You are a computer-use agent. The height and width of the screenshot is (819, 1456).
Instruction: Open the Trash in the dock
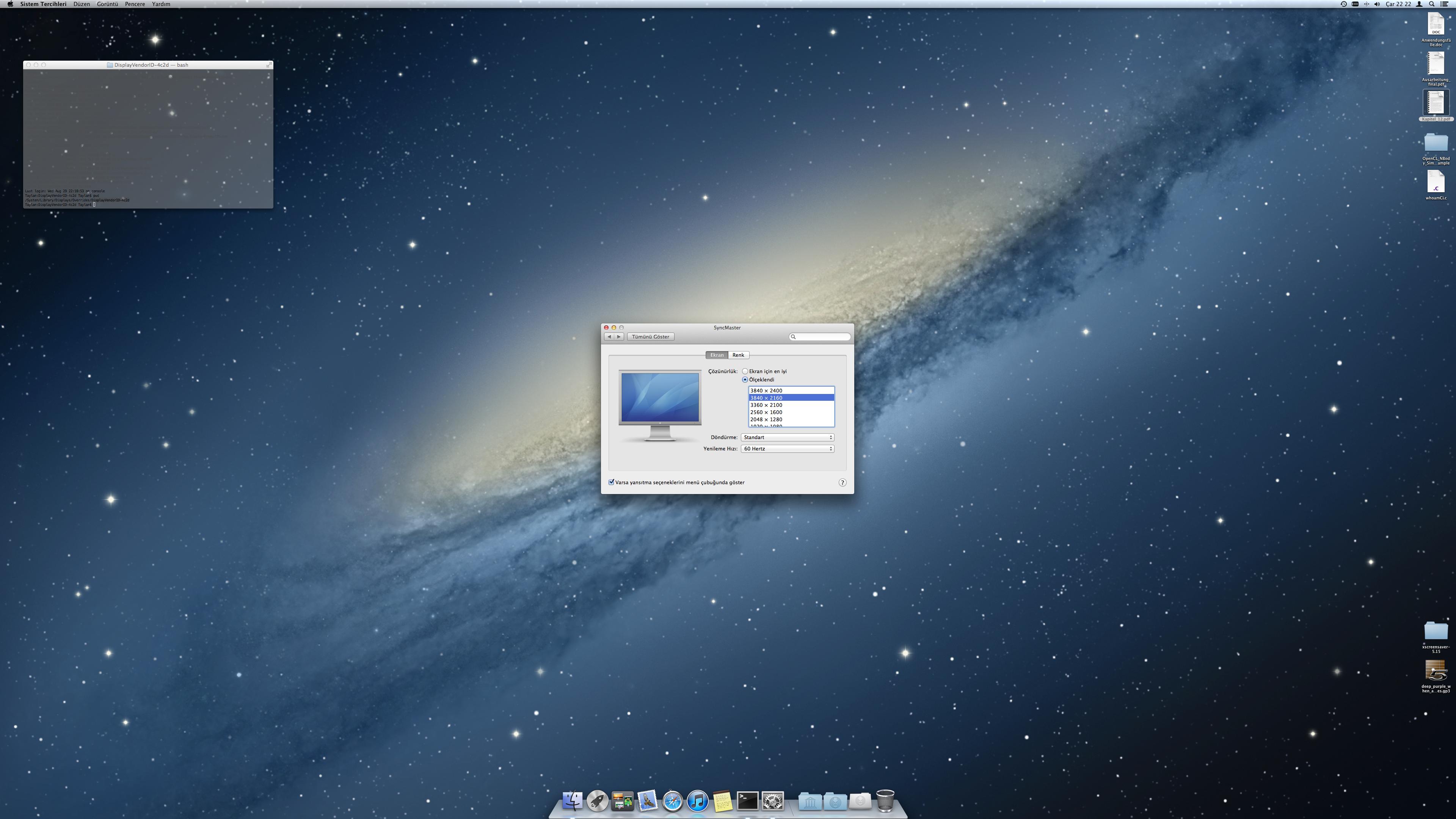click(885, 801)
